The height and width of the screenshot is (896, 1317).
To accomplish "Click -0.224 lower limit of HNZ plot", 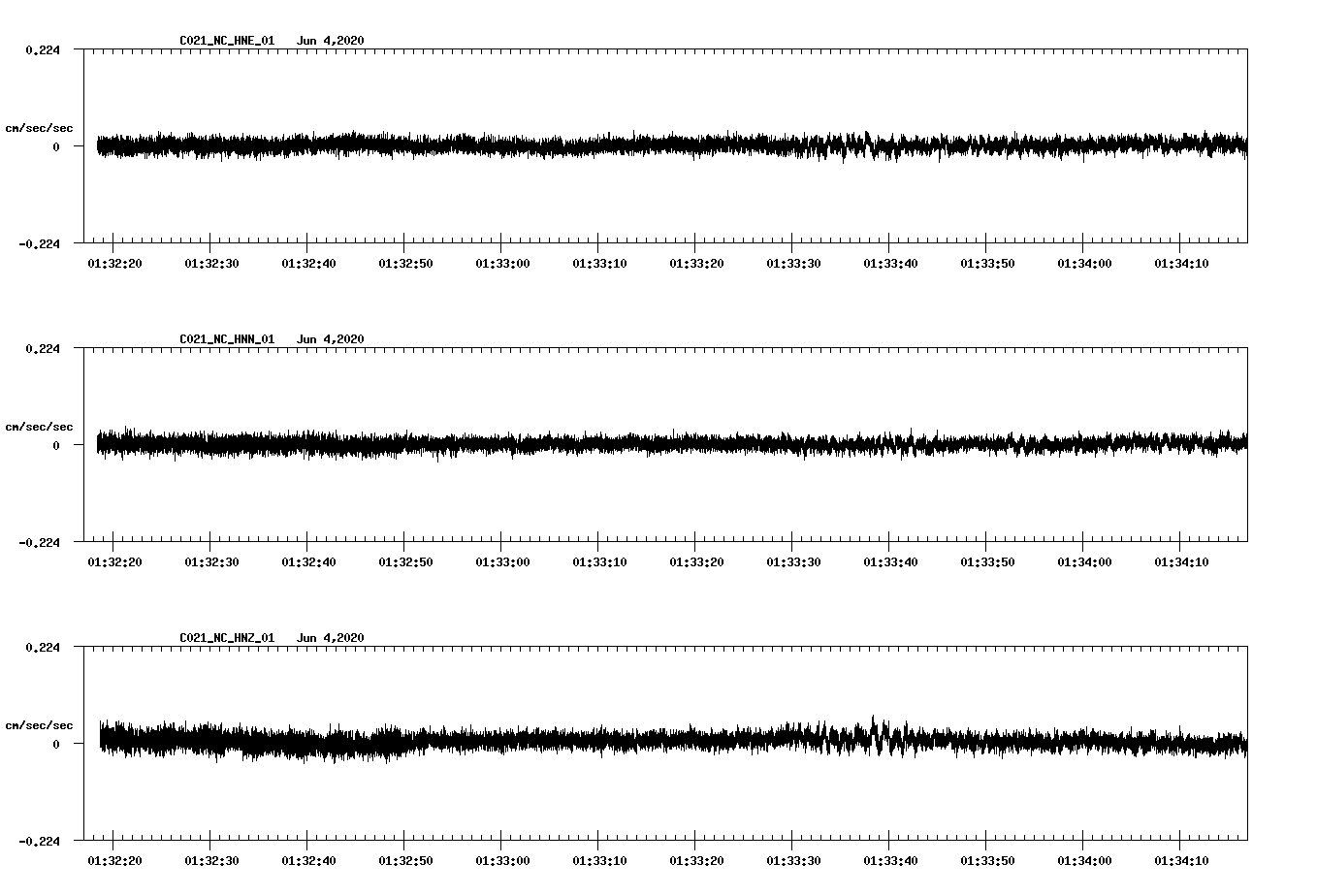I will click(39, 842).
